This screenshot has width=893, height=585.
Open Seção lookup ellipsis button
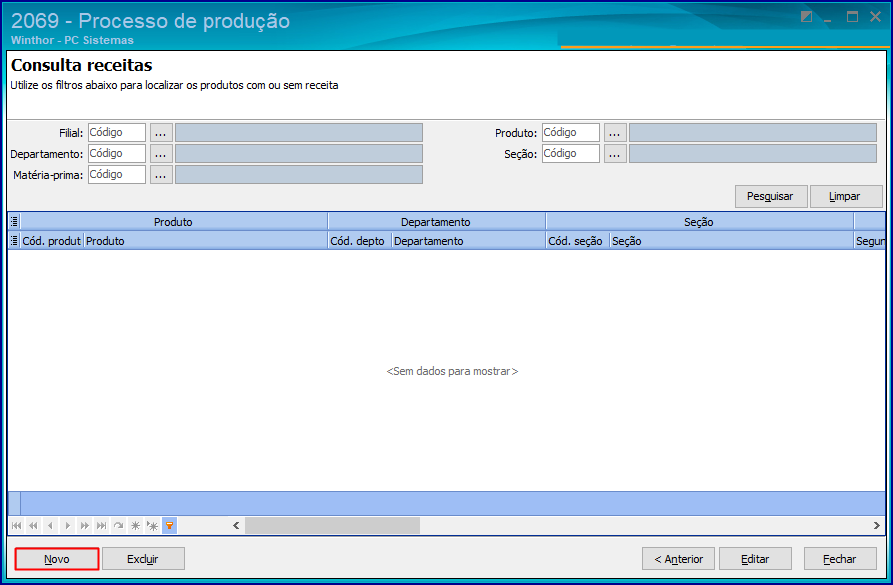point(615,154)
